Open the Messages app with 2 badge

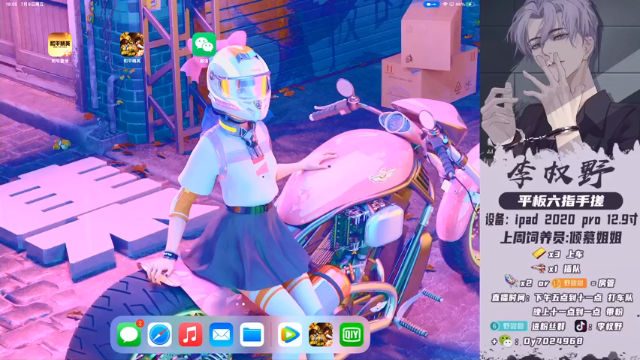point(129,334)
